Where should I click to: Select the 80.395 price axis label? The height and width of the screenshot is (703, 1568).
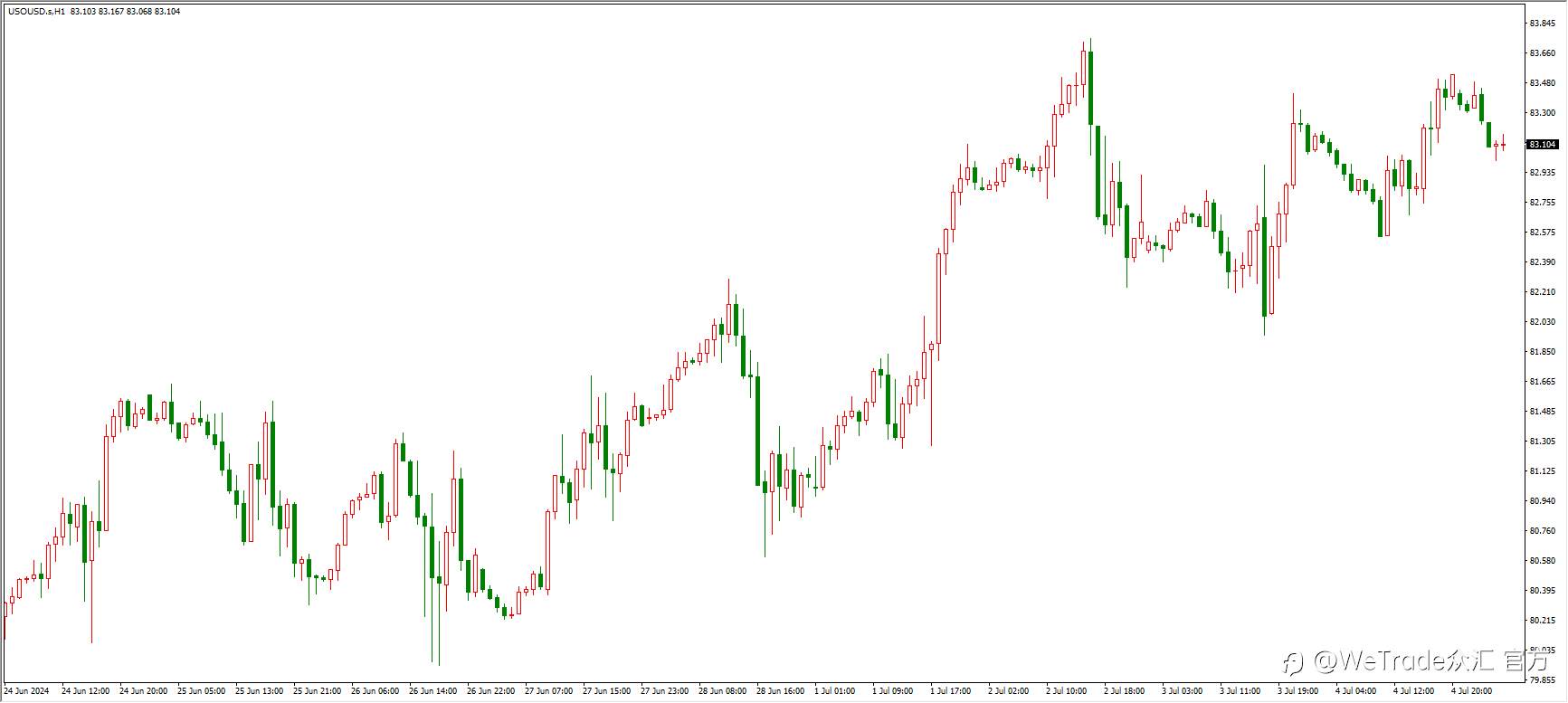pos(1542,591)
